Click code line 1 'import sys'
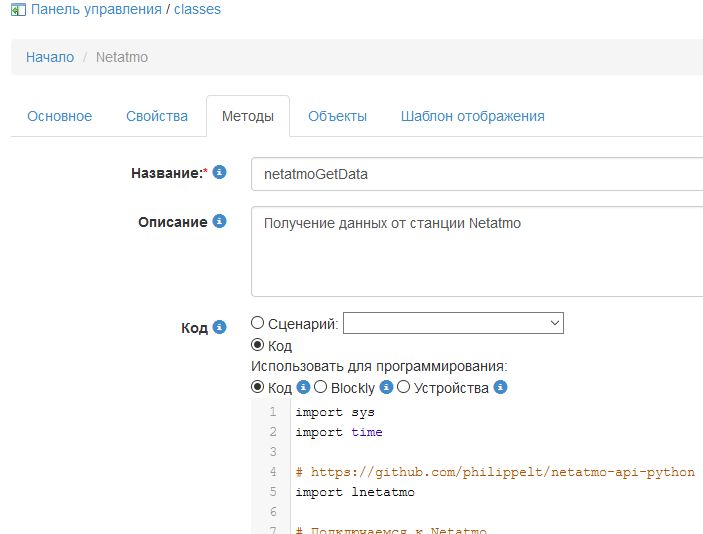The image size is (703, 534). pyautogui.click(x=335, y=412)
